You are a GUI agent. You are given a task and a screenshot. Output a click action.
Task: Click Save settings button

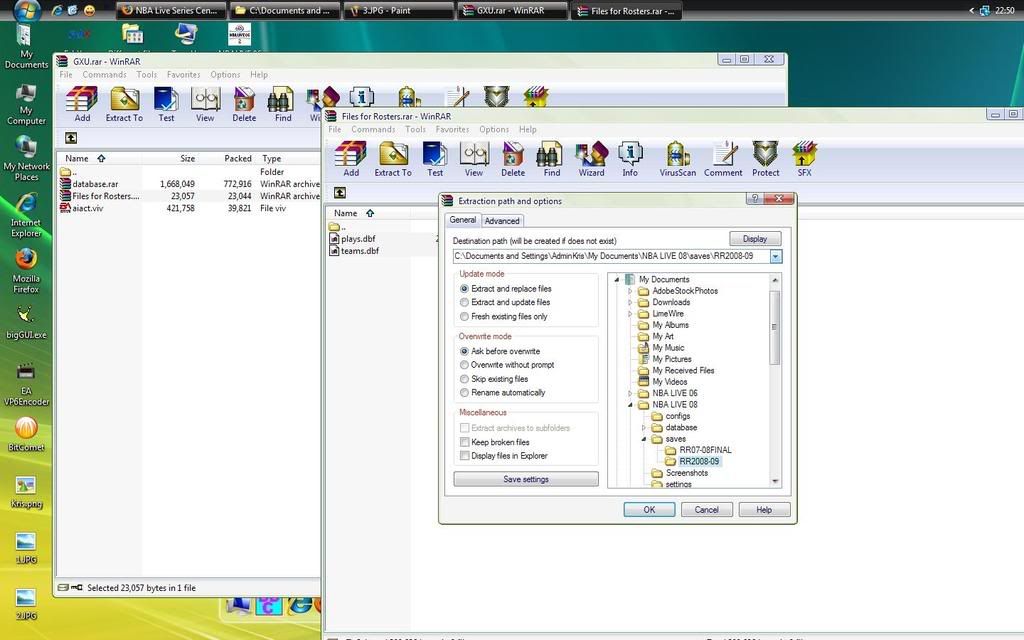(x=526, y=479)
